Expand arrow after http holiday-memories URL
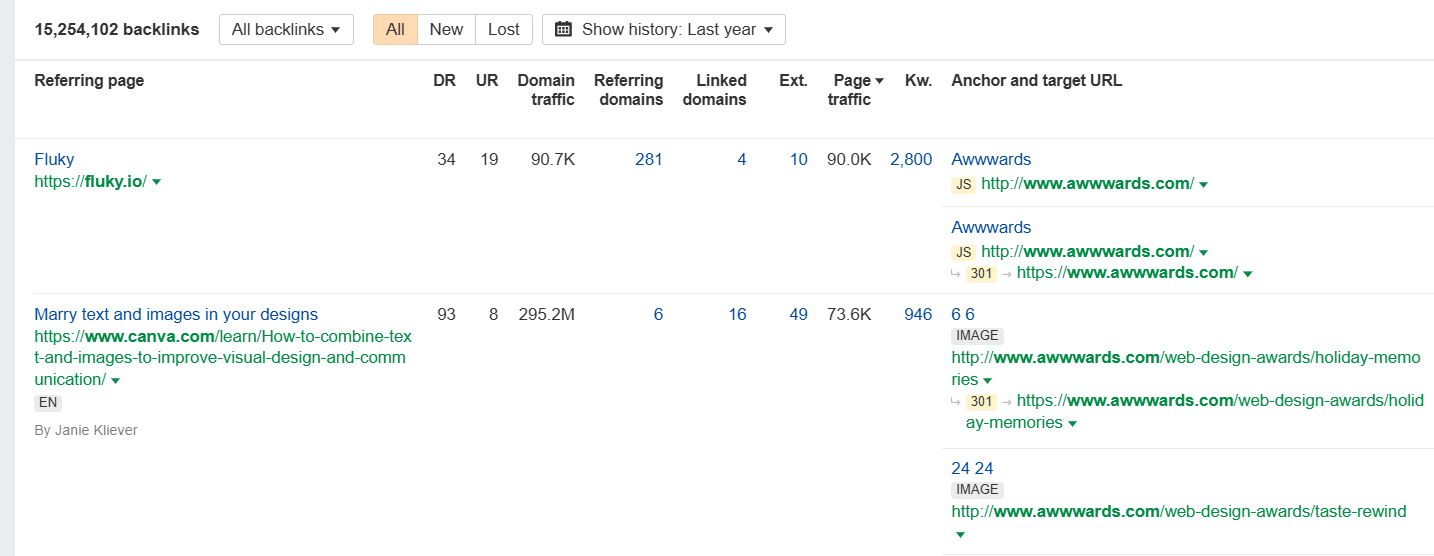The image size is (1434, 556). point(987,381)
